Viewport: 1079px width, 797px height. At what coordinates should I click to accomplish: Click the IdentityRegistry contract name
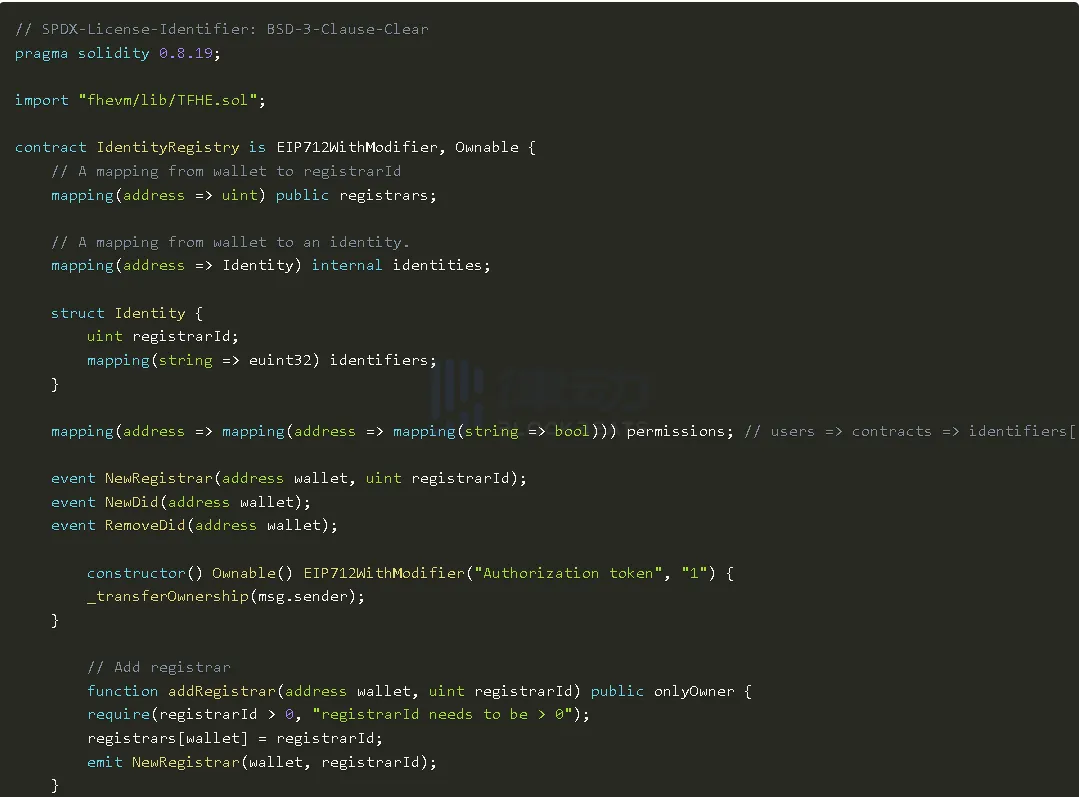[167, 147]
